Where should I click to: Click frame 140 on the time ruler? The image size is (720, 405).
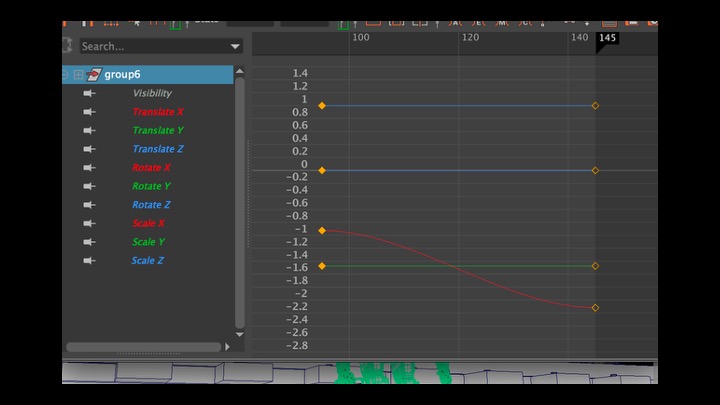[x=579, y=37]
